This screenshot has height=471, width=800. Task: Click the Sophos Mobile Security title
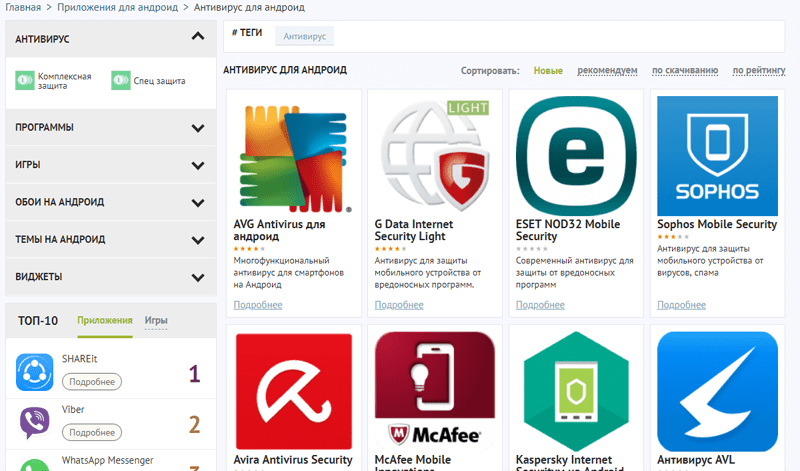(717, 224)
